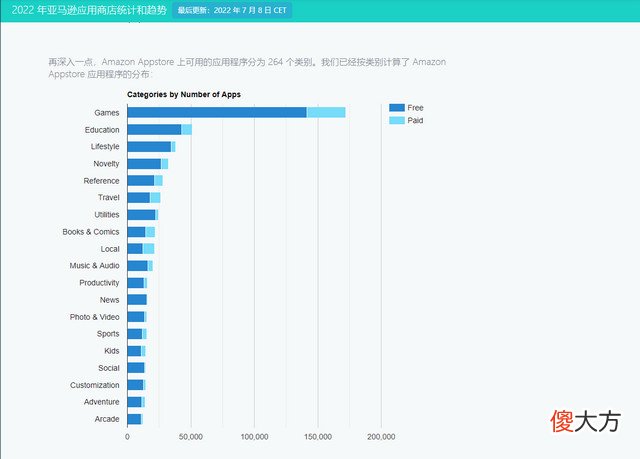Click the Photo & Video axis label
640x459 pixels.
coord(94,316)
